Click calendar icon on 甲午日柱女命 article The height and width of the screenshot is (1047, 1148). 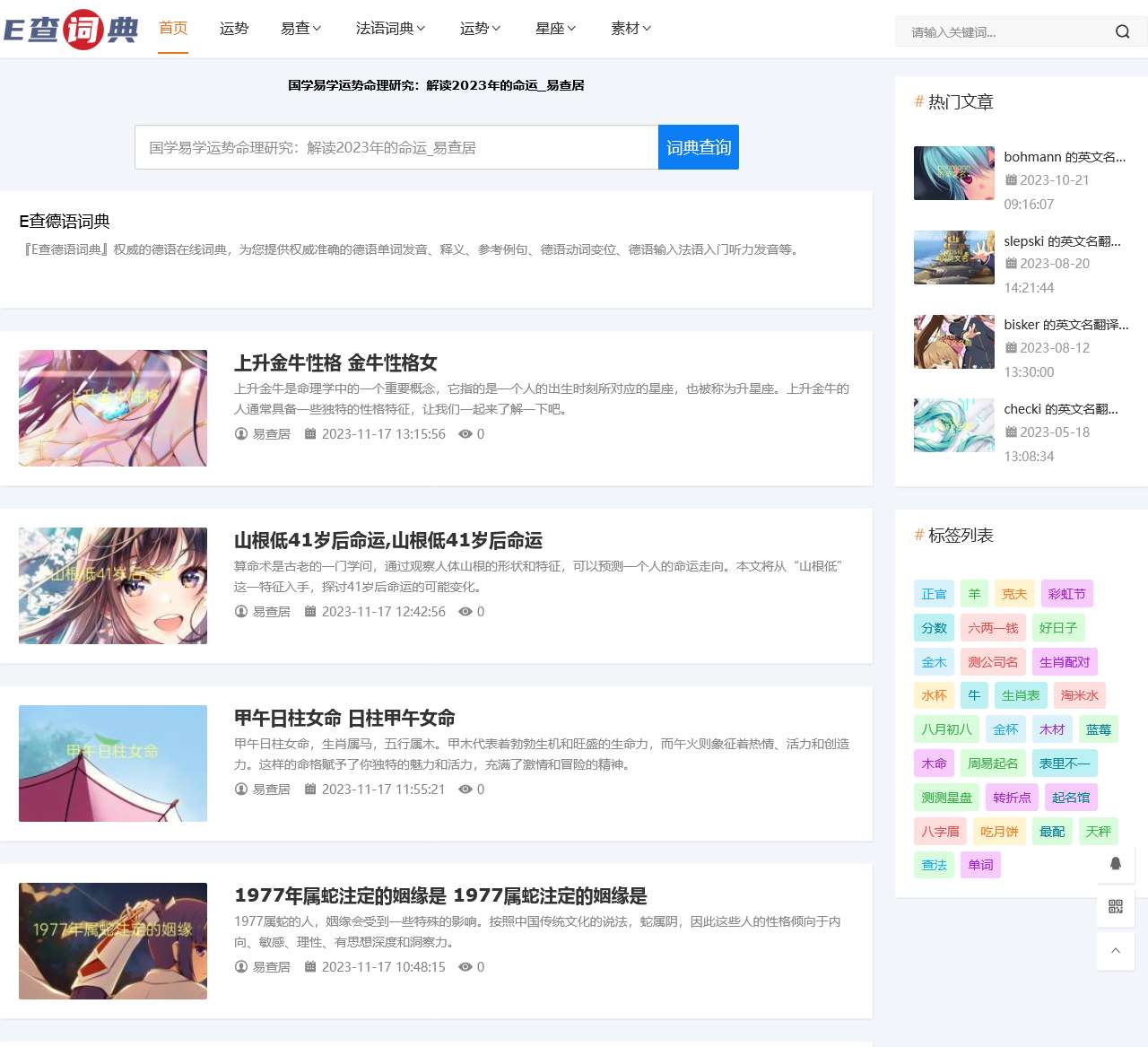point(310,790)
